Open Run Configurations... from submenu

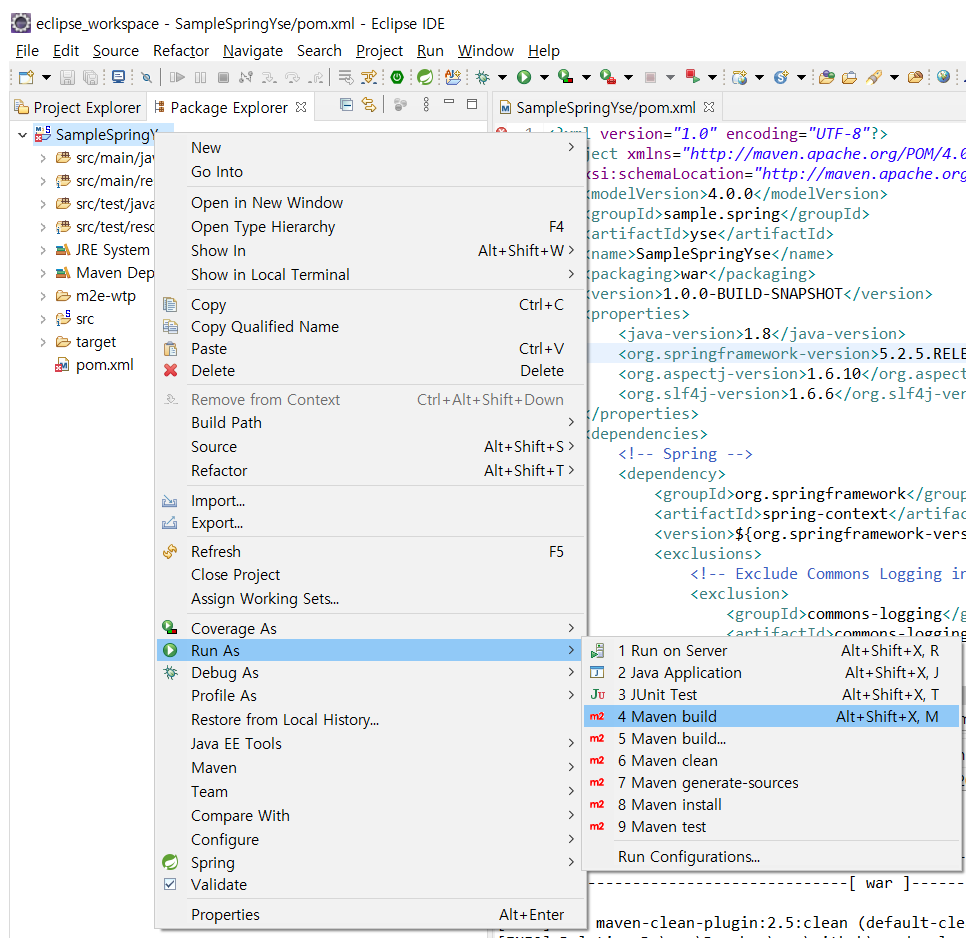(x=771, y=857)
